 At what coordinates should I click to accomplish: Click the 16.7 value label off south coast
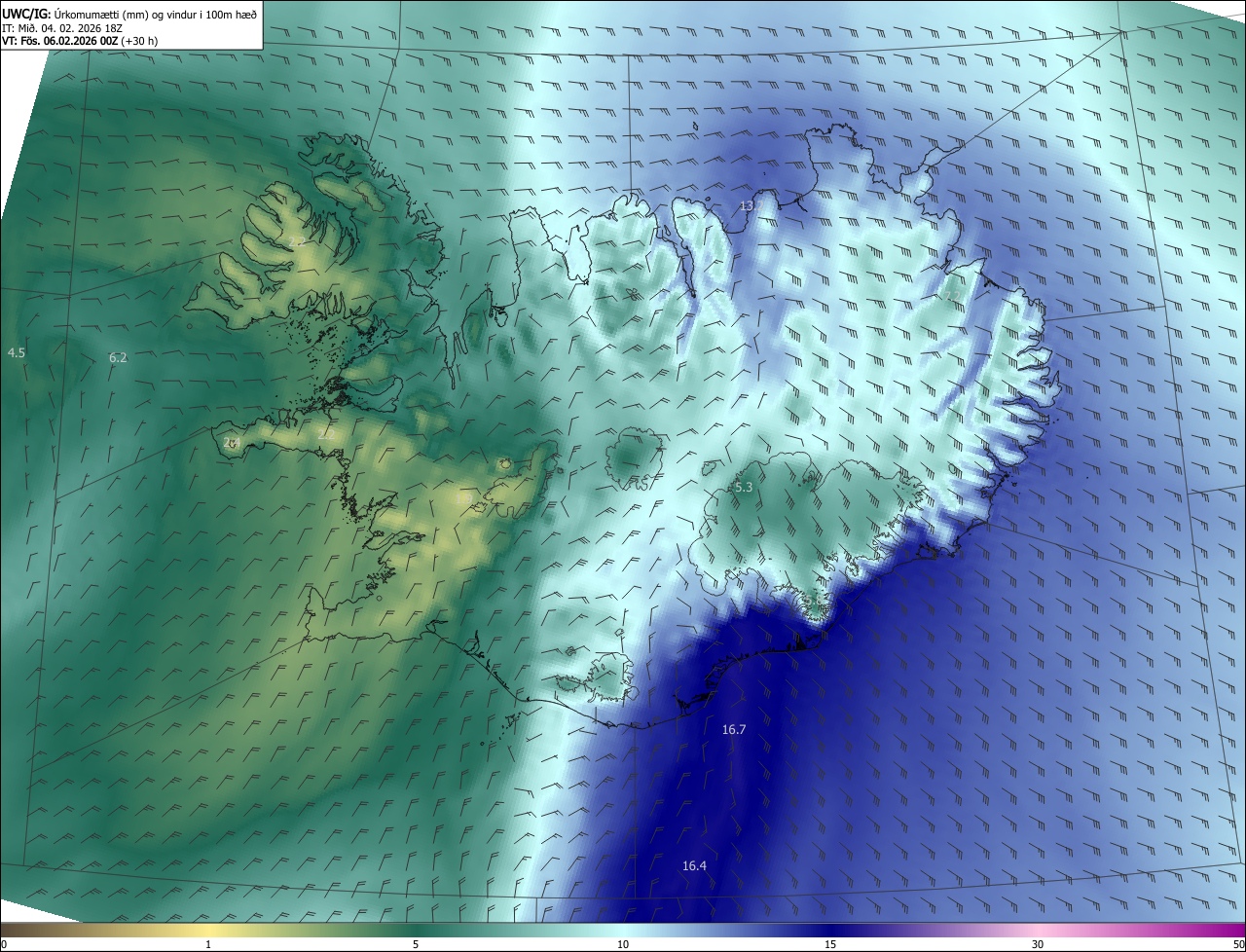(x=734, y=730)
